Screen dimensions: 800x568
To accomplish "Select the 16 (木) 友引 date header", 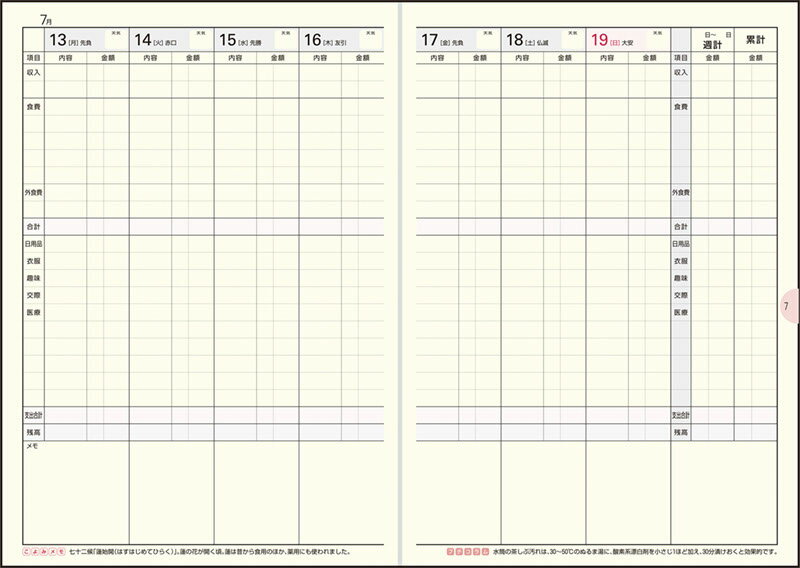I will (x=324, y=40).
